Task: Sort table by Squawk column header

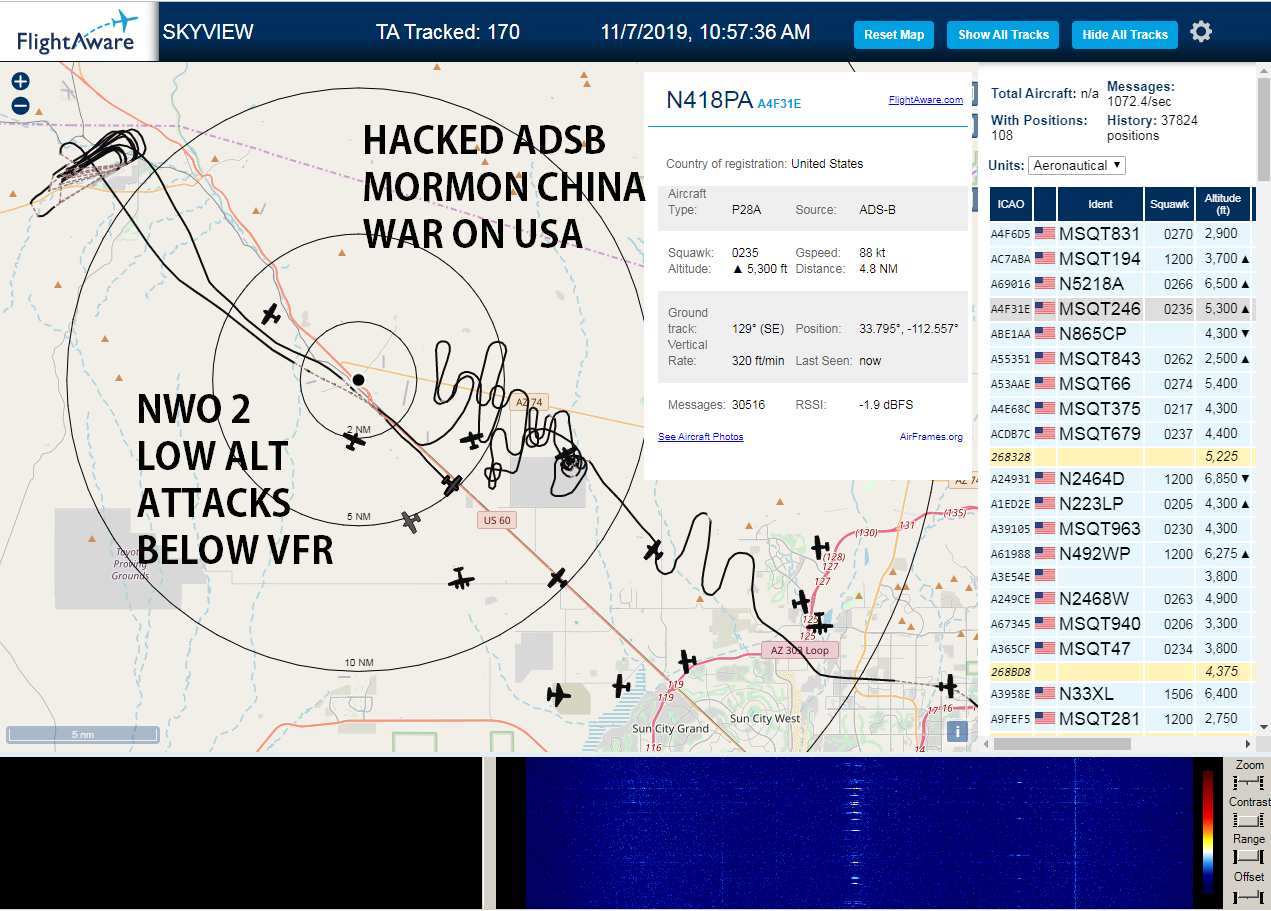Action: (1170, 204)
